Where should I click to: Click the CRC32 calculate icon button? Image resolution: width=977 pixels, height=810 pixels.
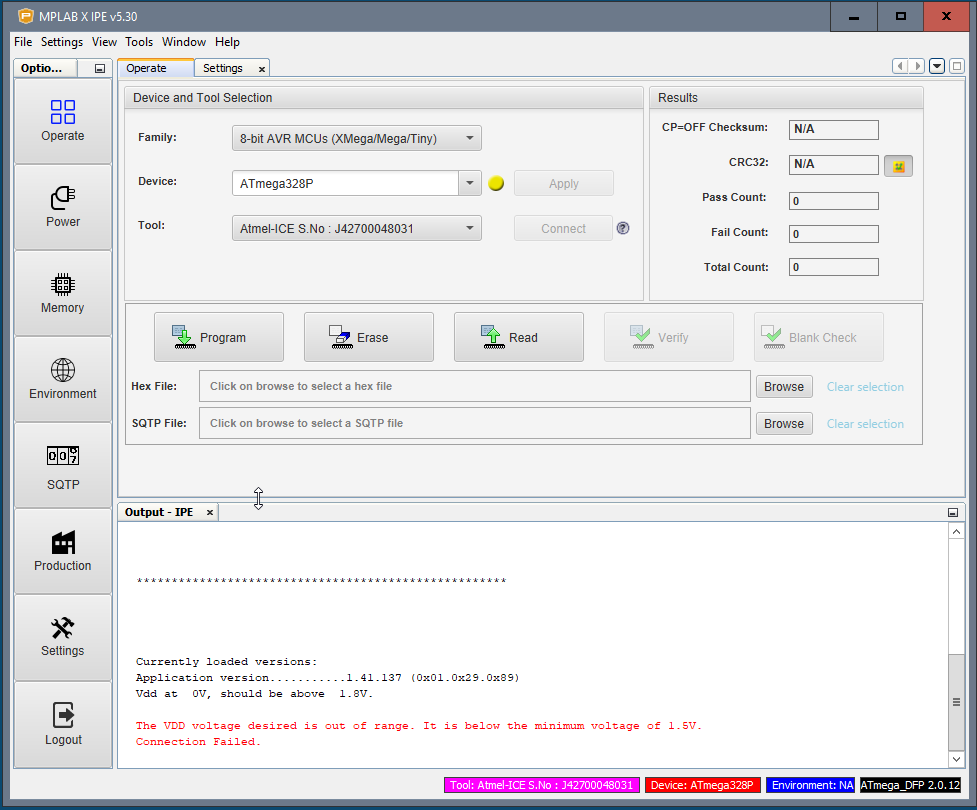898,166
